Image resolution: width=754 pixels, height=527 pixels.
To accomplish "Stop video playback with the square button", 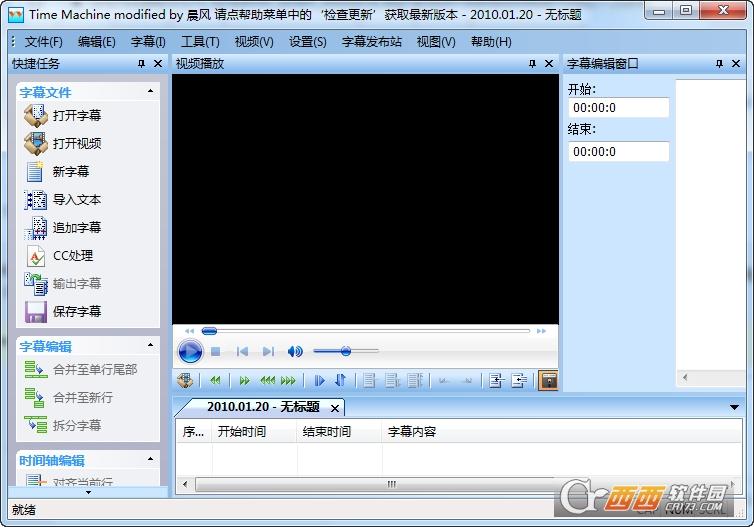I will [x=215, y=352].
